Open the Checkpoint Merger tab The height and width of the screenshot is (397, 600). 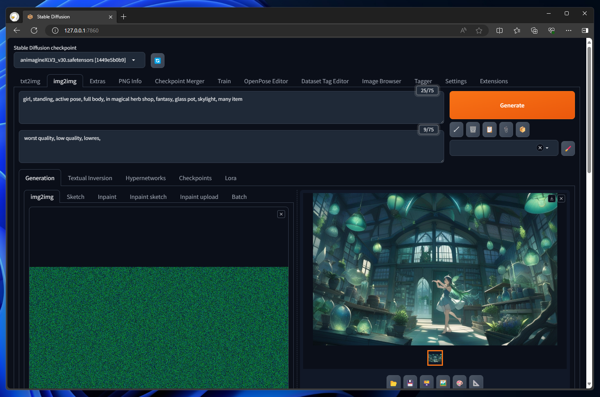tap(179, 81)
